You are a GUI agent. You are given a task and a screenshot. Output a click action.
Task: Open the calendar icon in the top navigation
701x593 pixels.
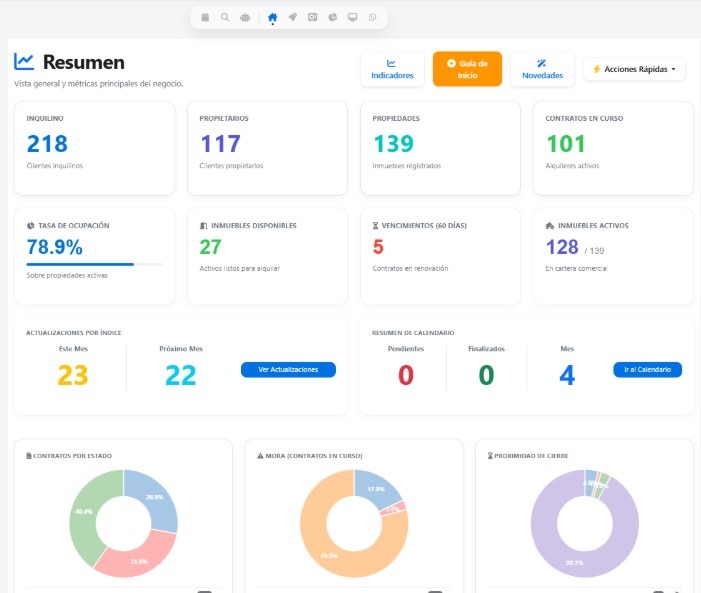(205, 17)
